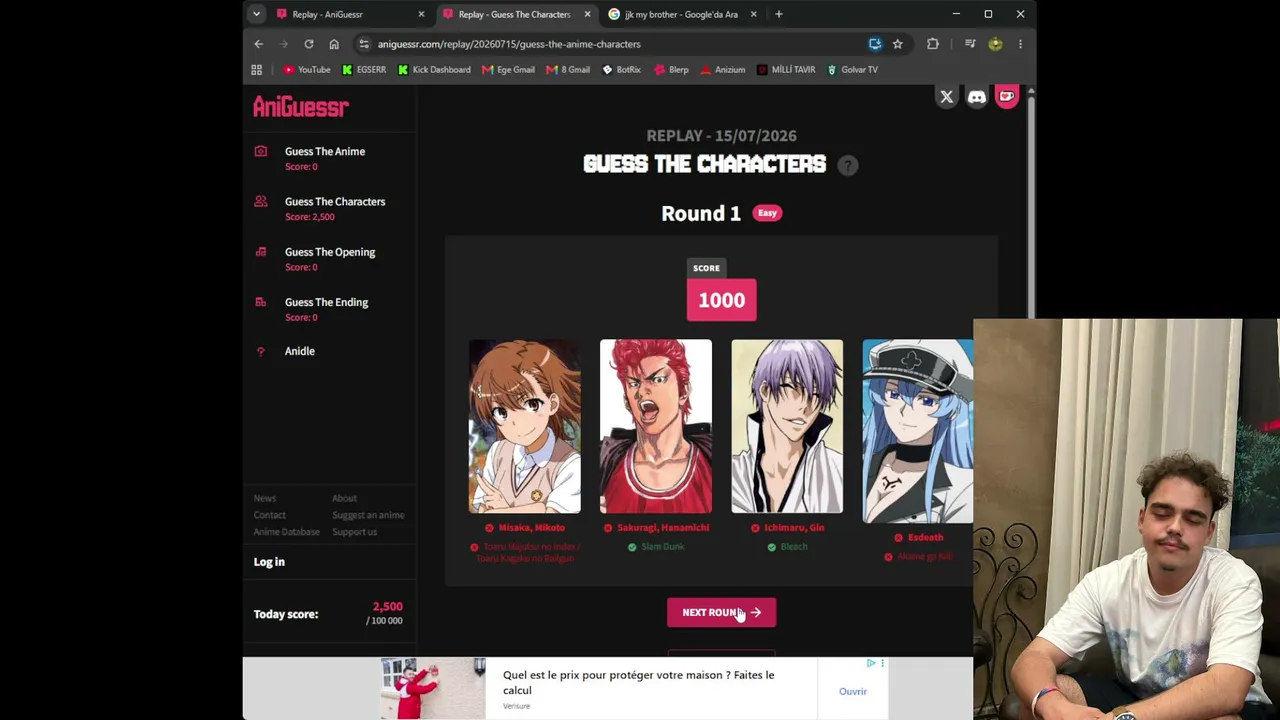
Task: Open the Contact footer link
Action: pos(269,515)
